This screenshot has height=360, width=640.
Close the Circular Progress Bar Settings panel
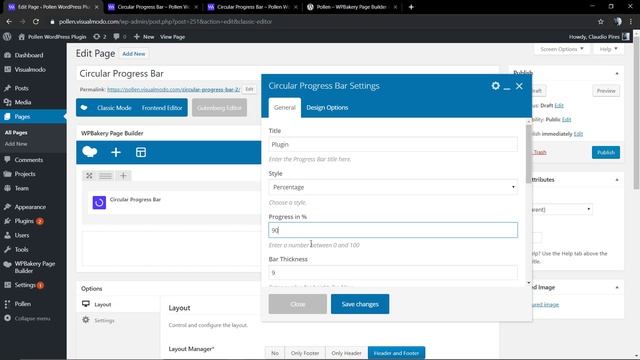click(519, 86)
